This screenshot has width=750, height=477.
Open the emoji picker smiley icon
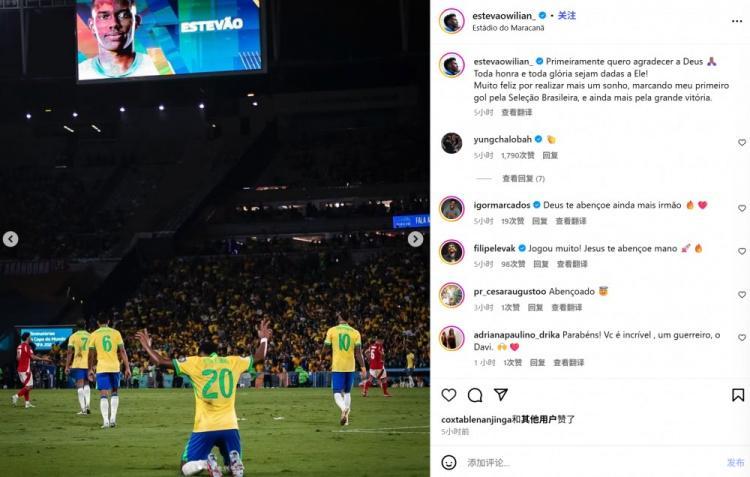click(449, 462)
